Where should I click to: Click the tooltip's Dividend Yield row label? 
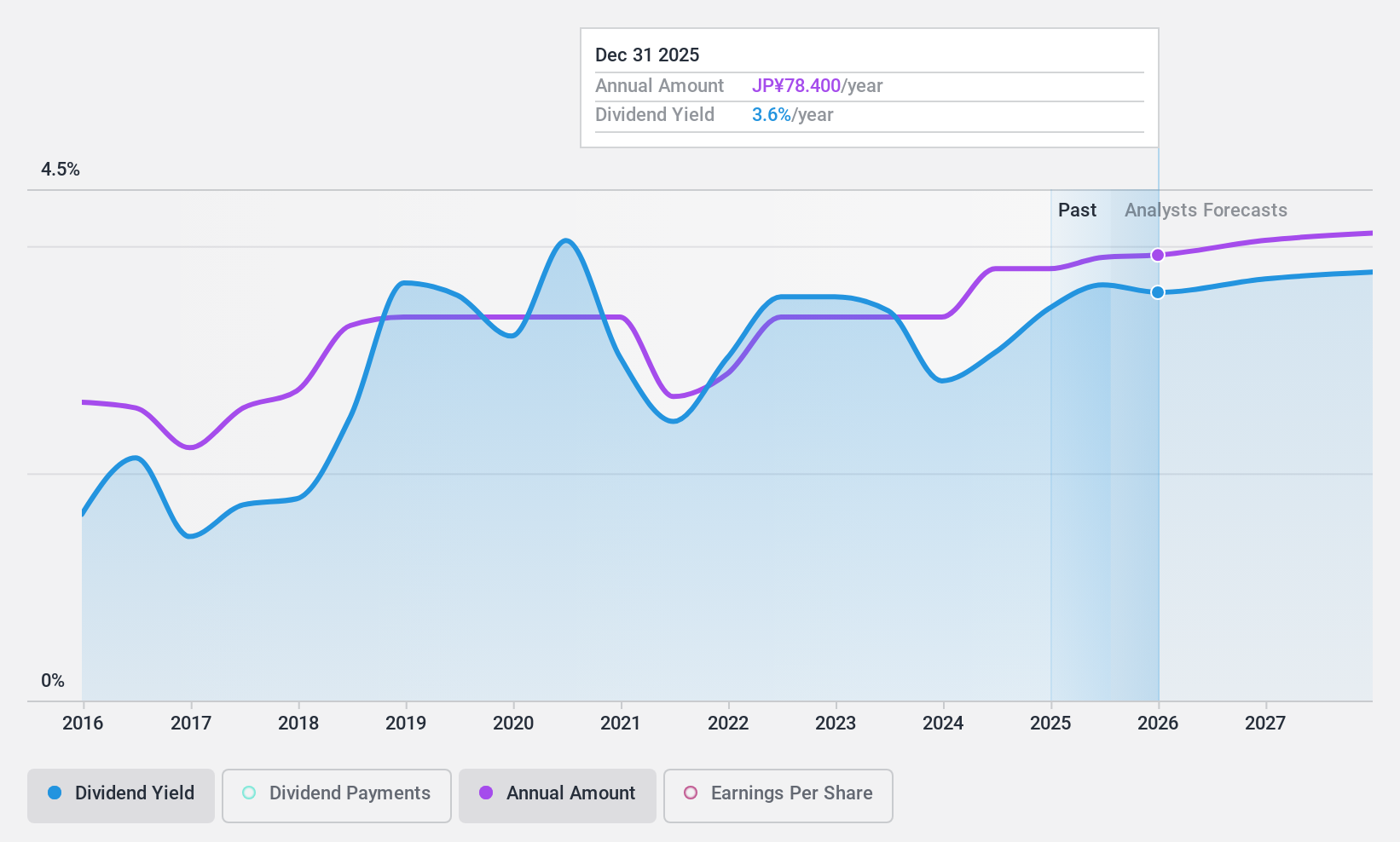pos(655,115)
